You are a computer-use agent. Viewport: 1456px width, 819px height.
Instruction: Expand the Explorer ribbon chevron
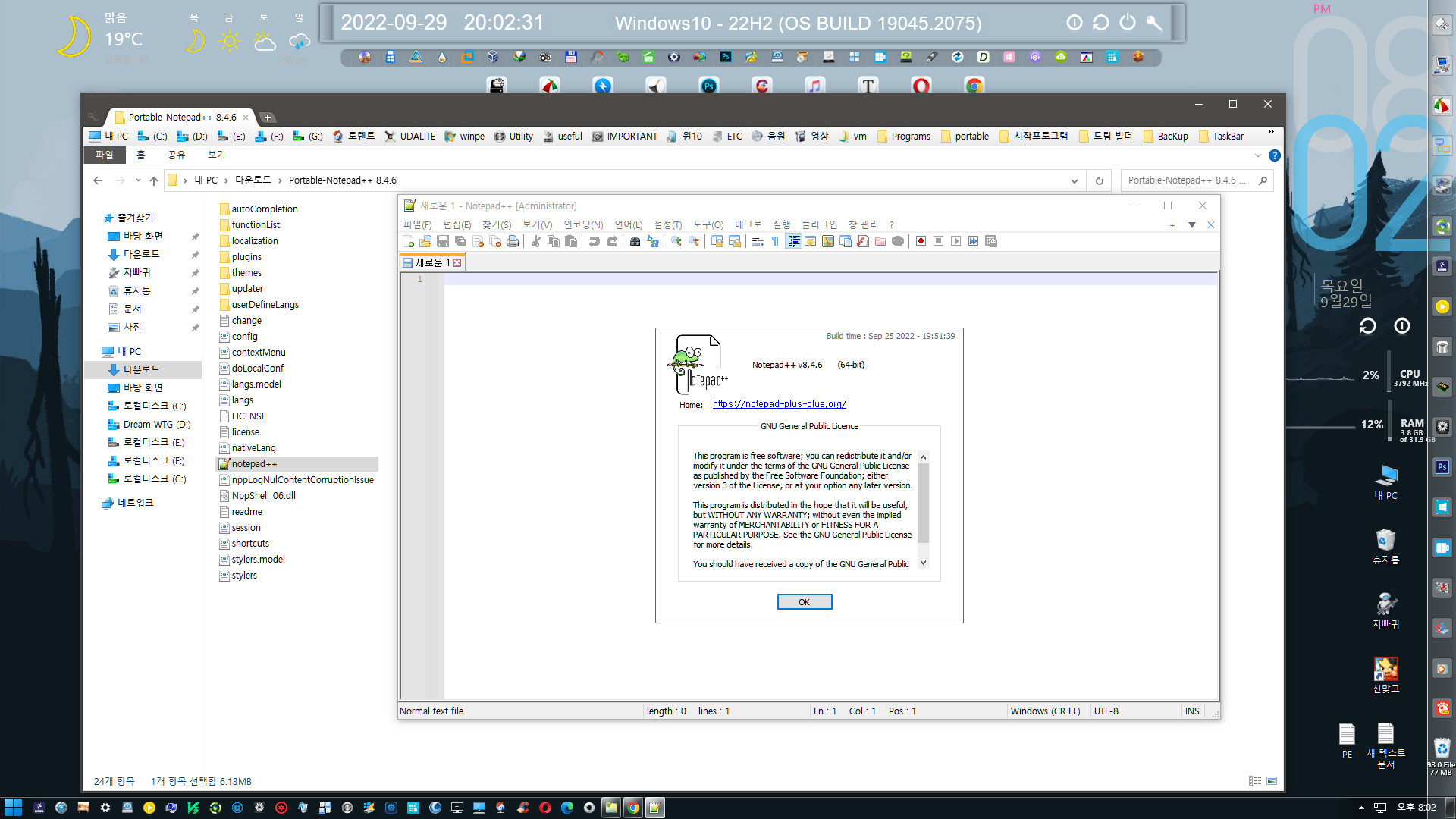tap(1257, 155)
